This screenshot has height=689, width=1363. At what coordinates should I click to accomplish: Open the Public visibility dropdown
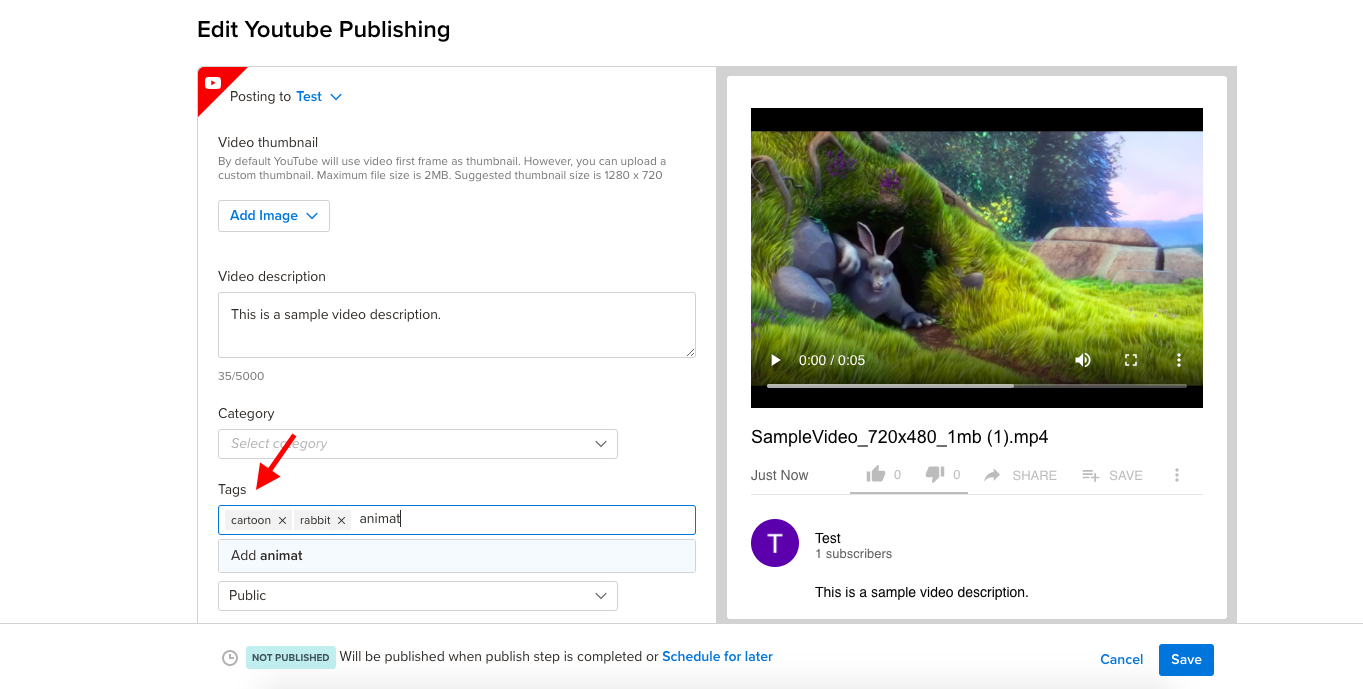418,596
